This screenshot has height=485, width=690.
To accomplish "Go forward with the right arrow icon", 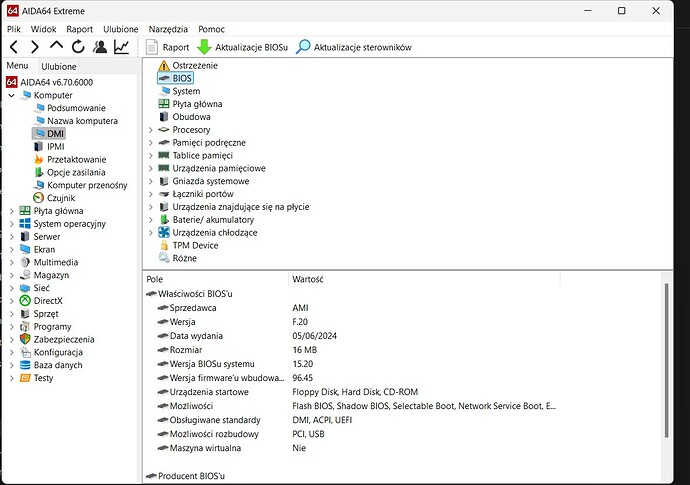I will click(35, 47).
